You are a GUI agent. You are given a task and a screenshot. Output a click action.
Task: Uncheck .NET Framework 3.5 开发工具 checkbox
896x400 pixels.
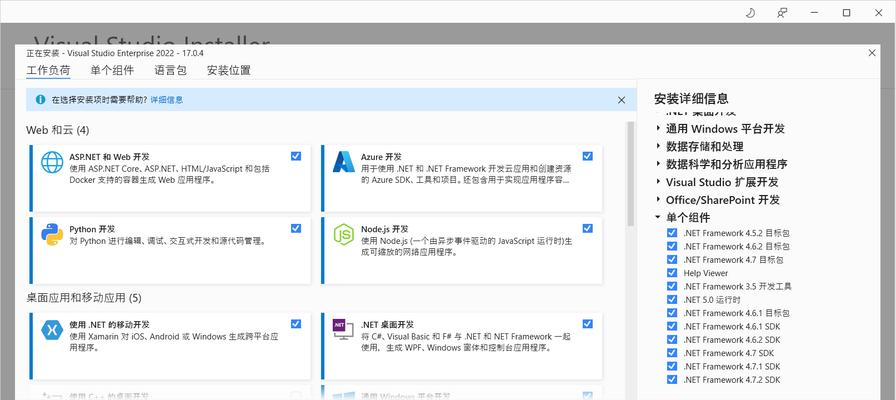coord(672,286)
